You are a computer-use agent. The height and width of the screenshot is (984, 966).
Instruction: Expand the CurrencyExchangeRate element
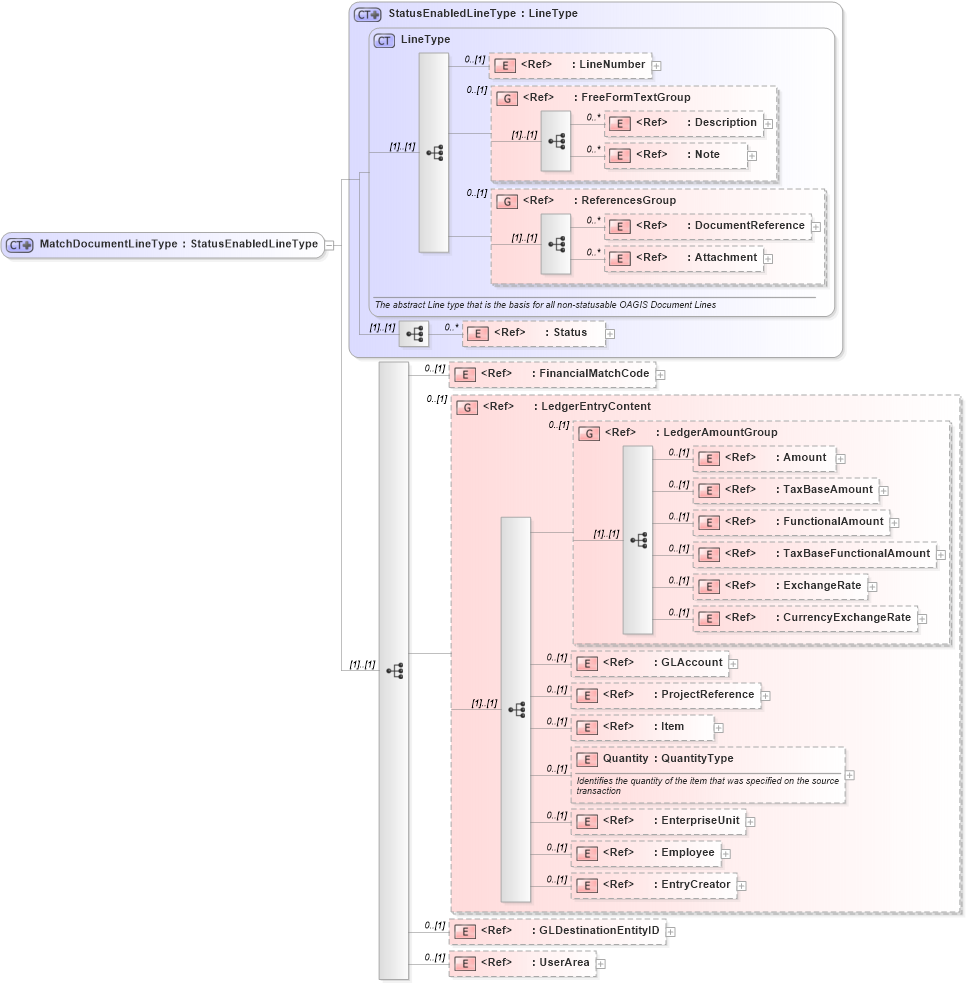pos(921,618)
